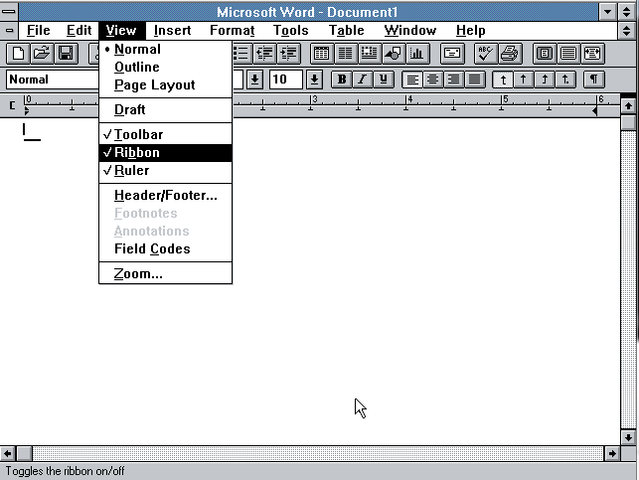This screenshot has width=639, height=480.
Task: Open the document Control menu box
Action: tap(9, 31)
